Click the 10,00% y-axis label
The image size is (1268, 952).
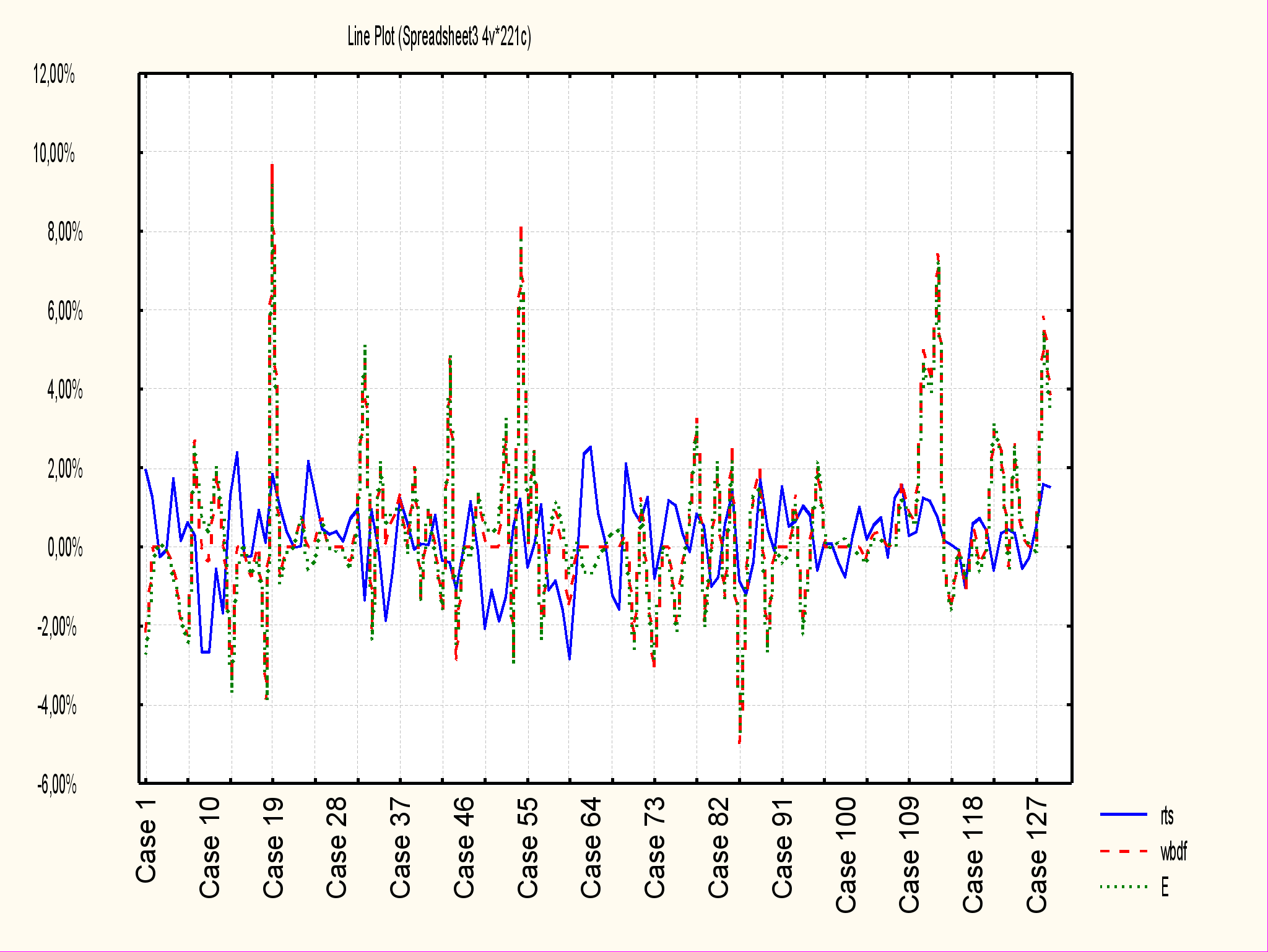(54, 152)
